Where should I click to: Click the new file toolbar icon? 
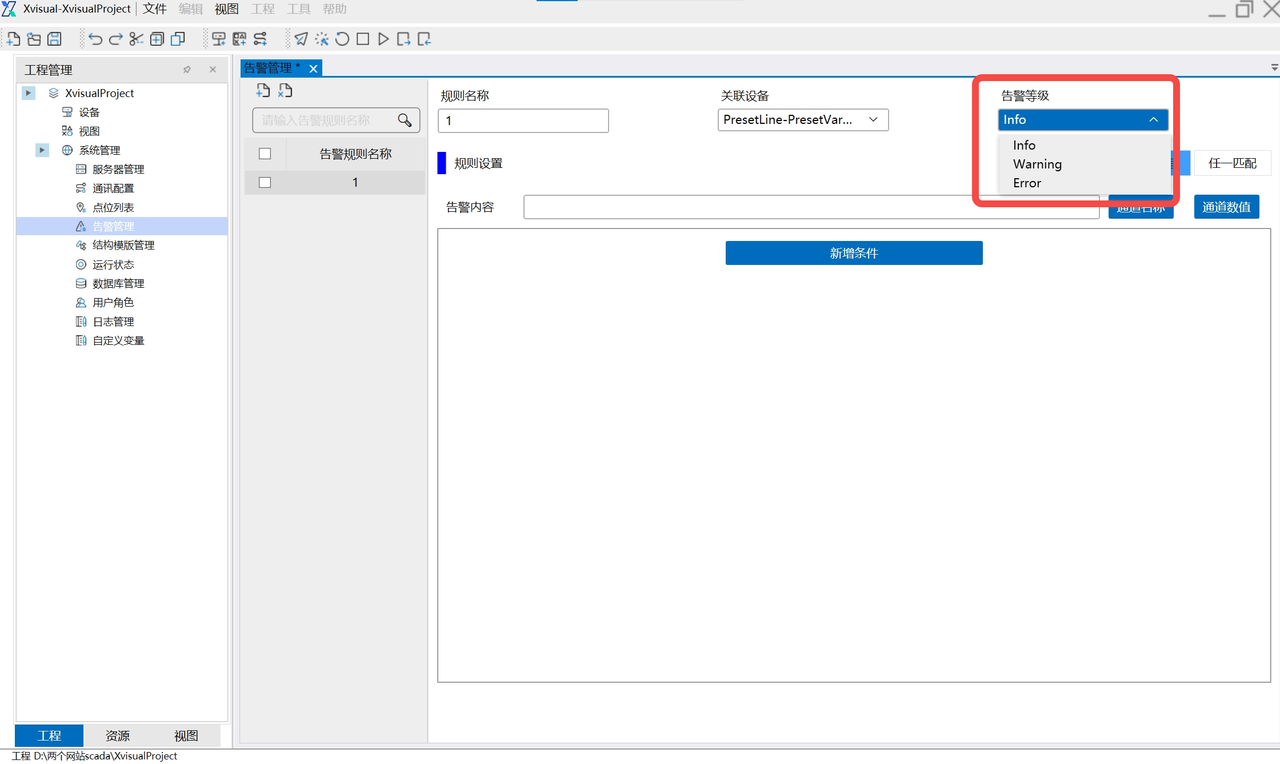(14, 39)
